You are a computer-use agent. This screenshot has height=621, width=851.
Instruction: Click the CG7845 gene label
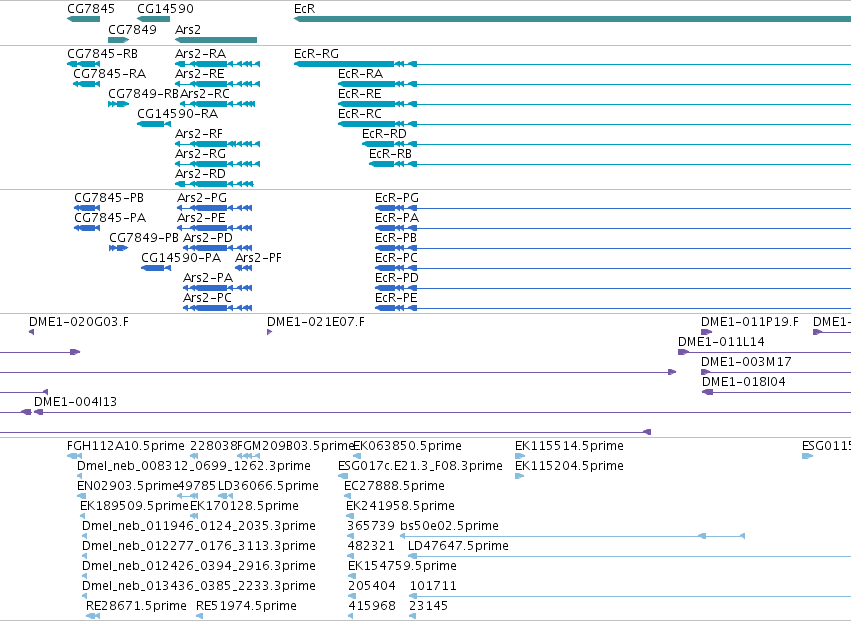pyautogui.click(x=91, y=9)
